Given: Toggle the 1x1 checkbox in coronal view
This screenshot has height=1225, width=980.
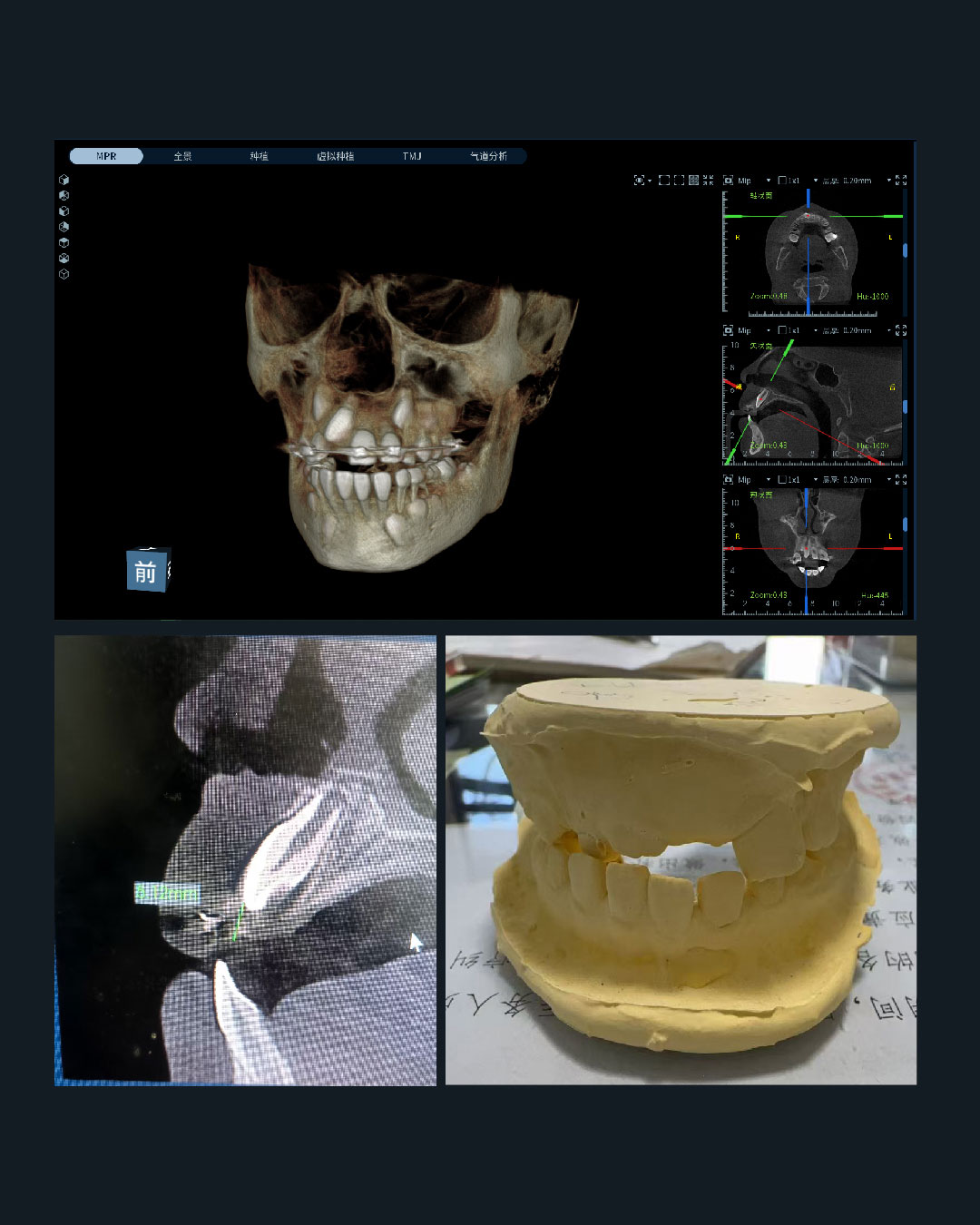Looking at the screenshot, I should point(782,479).
